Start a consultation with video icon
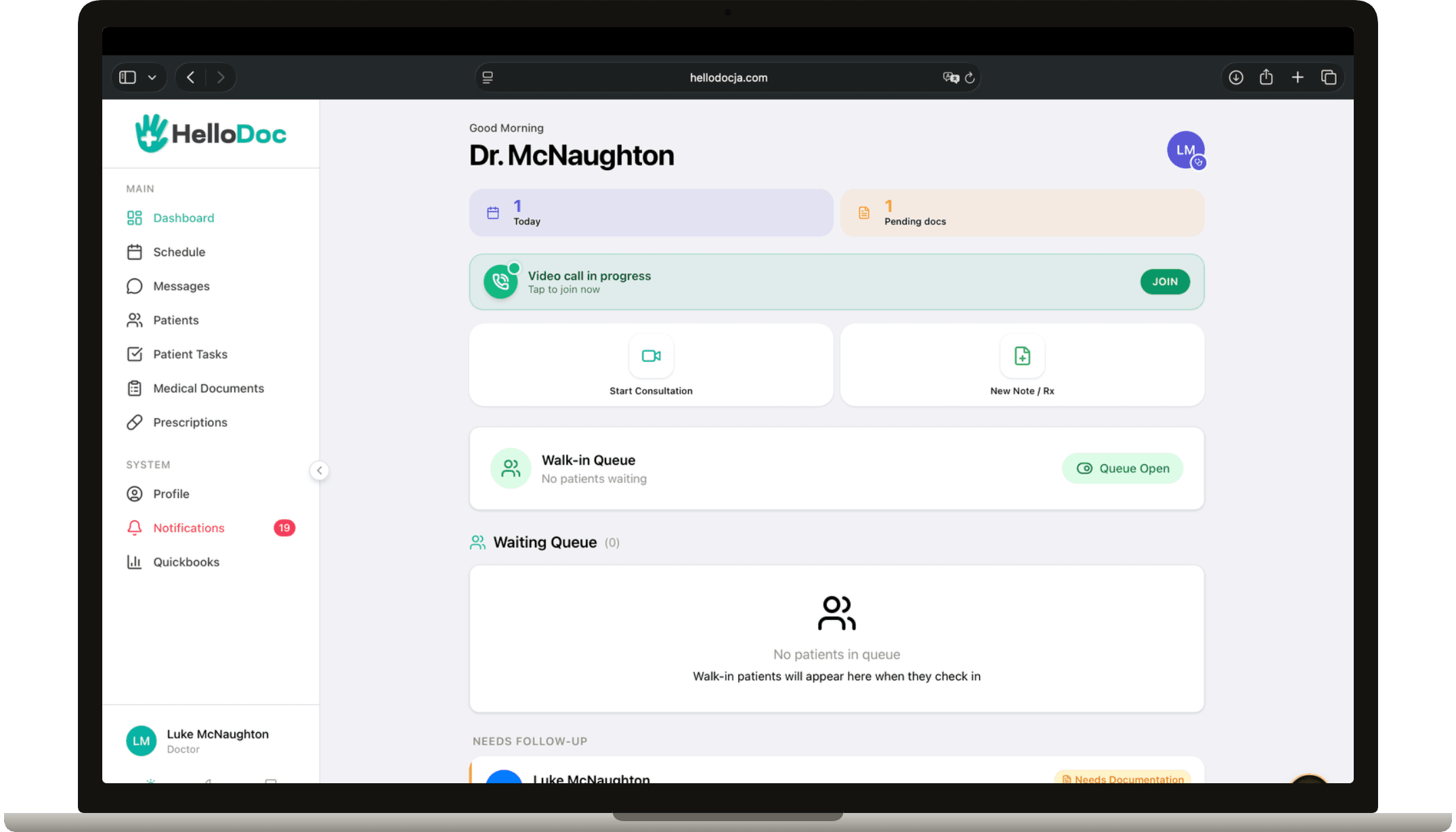The image size is (1456, 832). point(651,356)
